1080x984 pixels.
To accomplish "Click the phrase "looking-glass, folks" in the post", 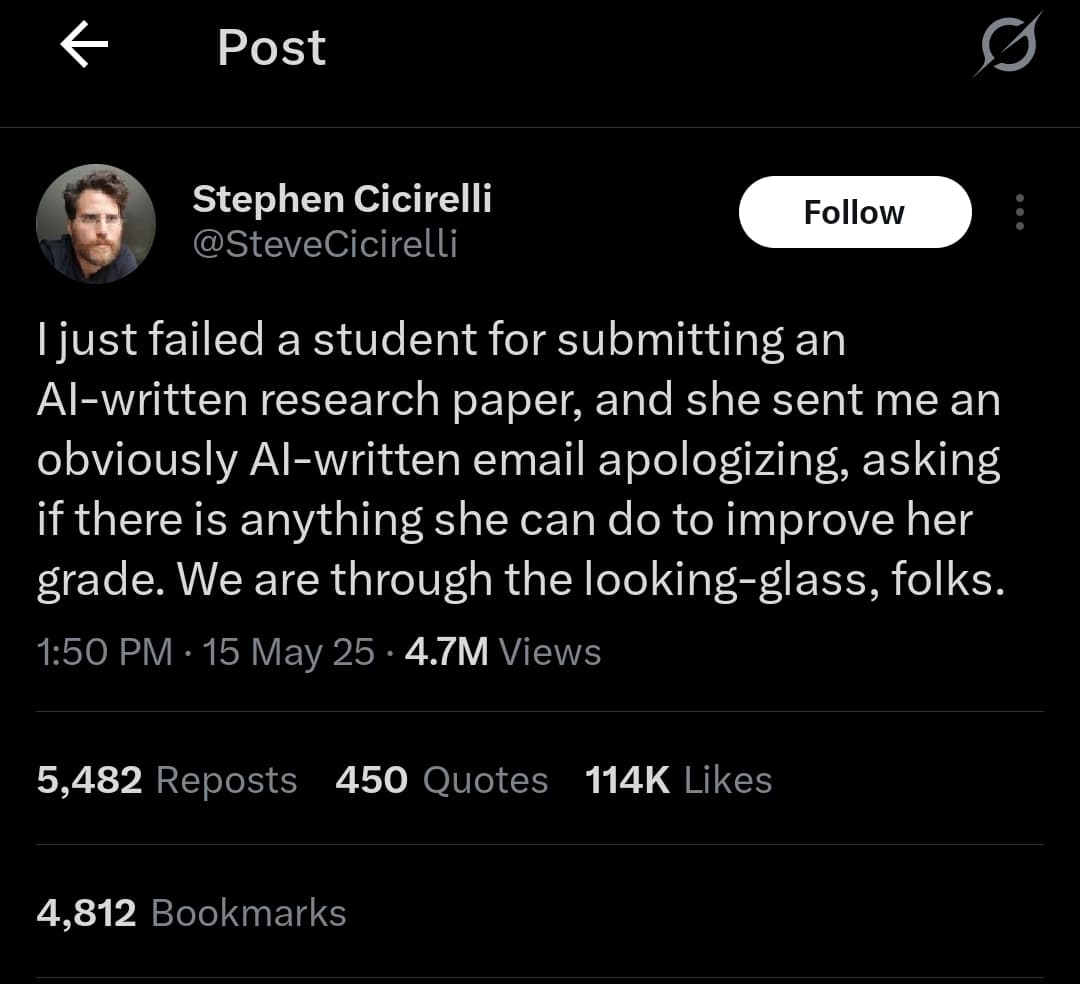I will click(x=795, y=580).
